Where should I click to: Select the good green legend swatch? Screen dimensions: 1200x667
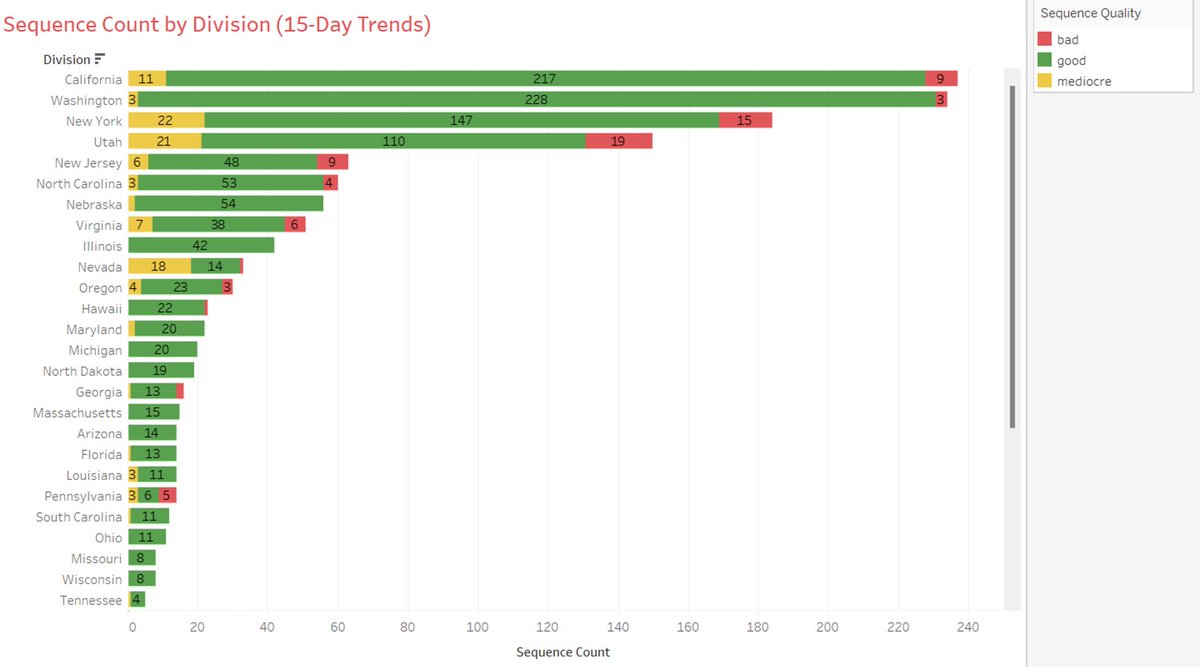pyautogui.click(x=1044, y=60)
